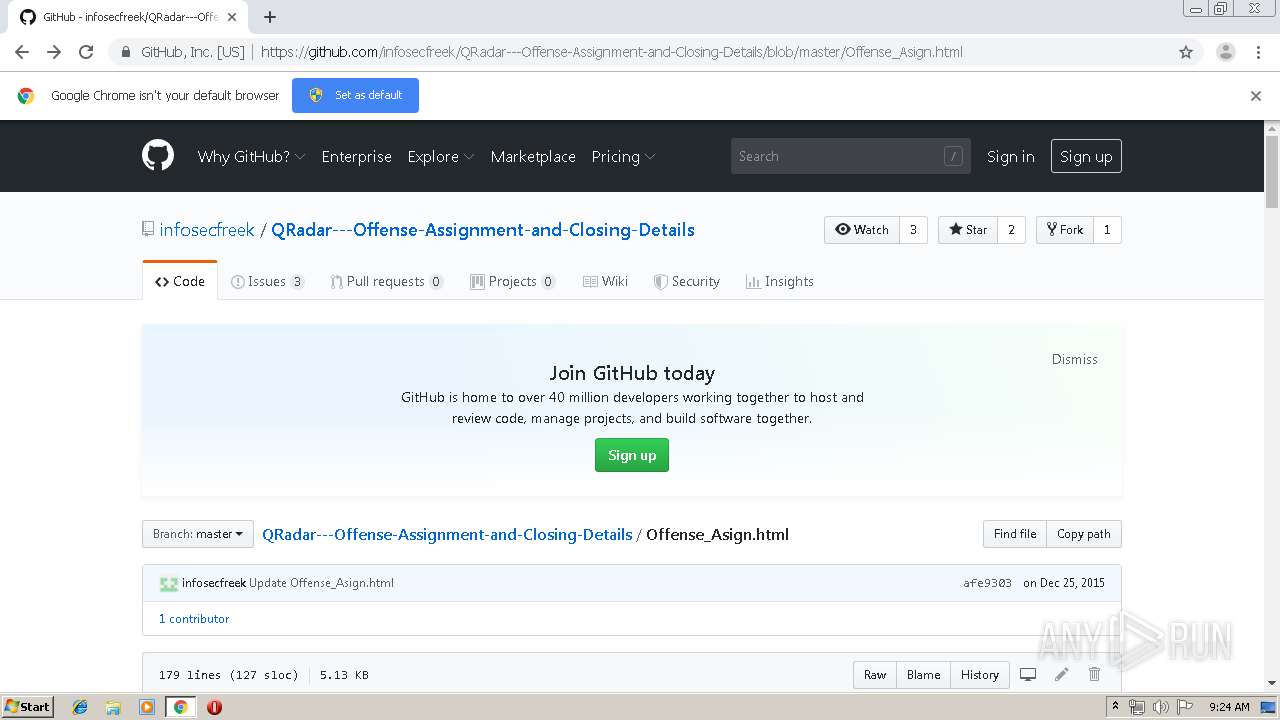This screenshot has width=1280, height=720.
Task: Reload the page with refresh icon
Action: tap(86, 52)
